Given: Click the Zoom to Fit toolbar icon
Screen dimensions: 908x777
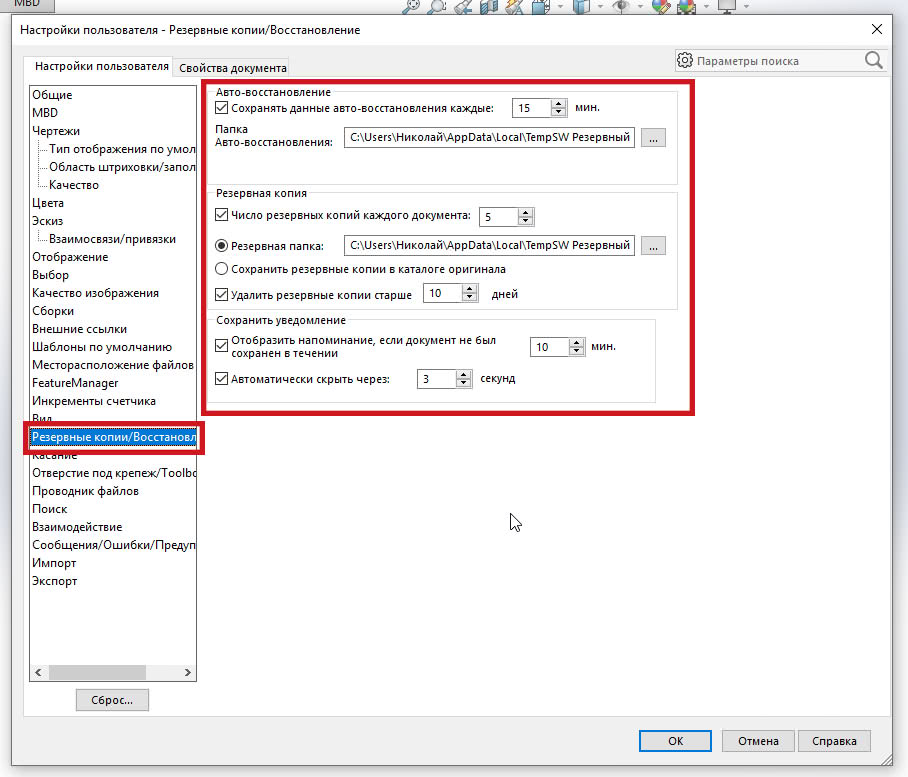Looking at the screenshot, I should [x=412, y=6].
